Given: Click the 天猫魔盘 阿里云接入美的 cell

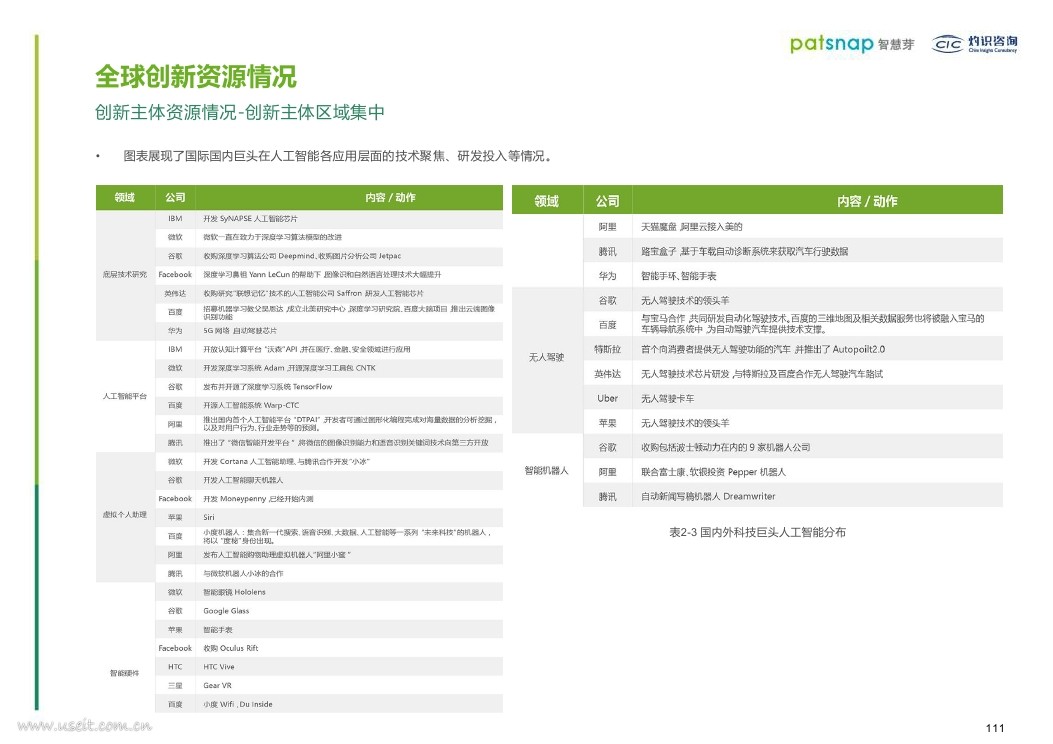Looking at the screenshot, I should pyautogui.click(x=817, y=227).
